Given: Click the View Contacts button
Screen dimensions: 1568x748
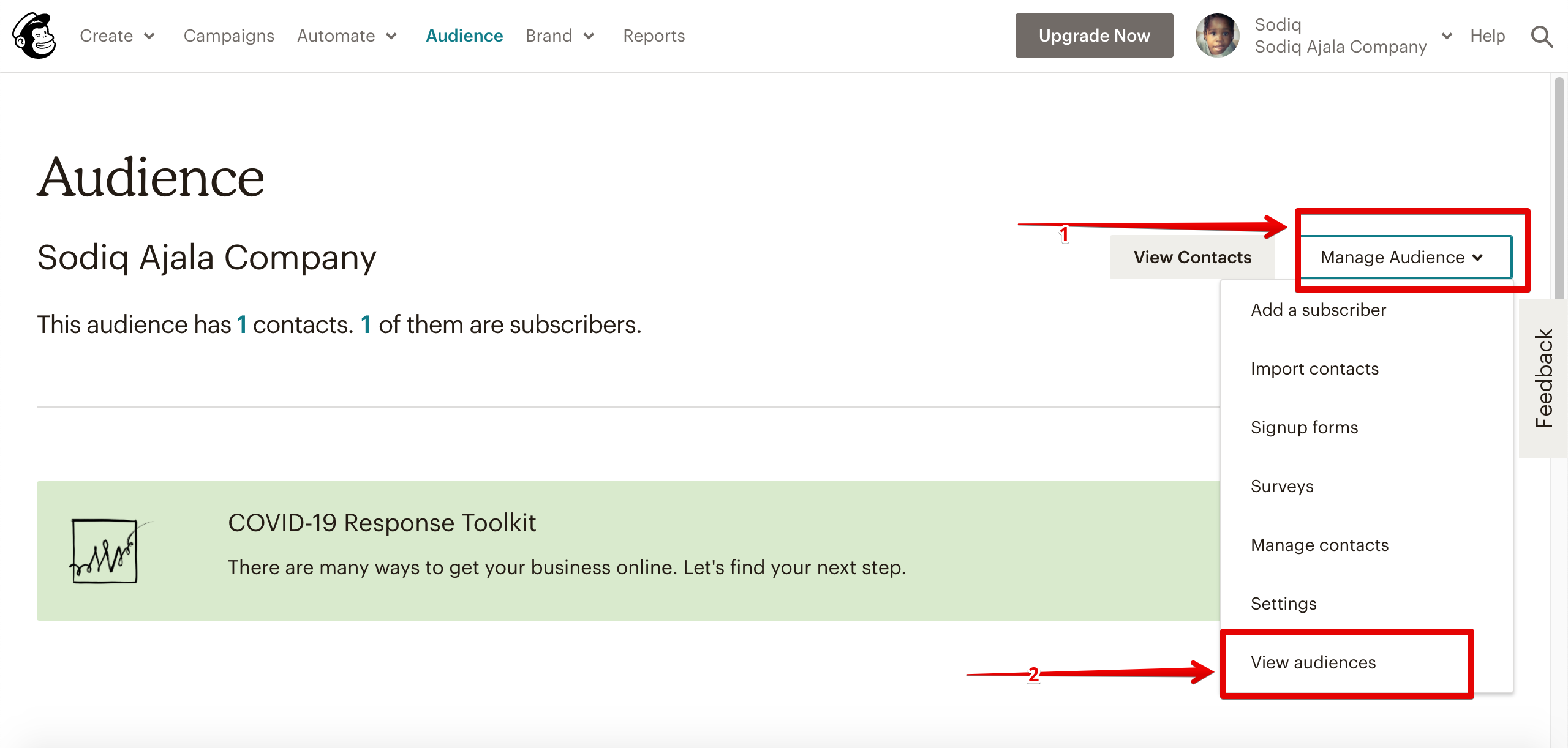Looking at the screenshot, I should [1192, 257].
